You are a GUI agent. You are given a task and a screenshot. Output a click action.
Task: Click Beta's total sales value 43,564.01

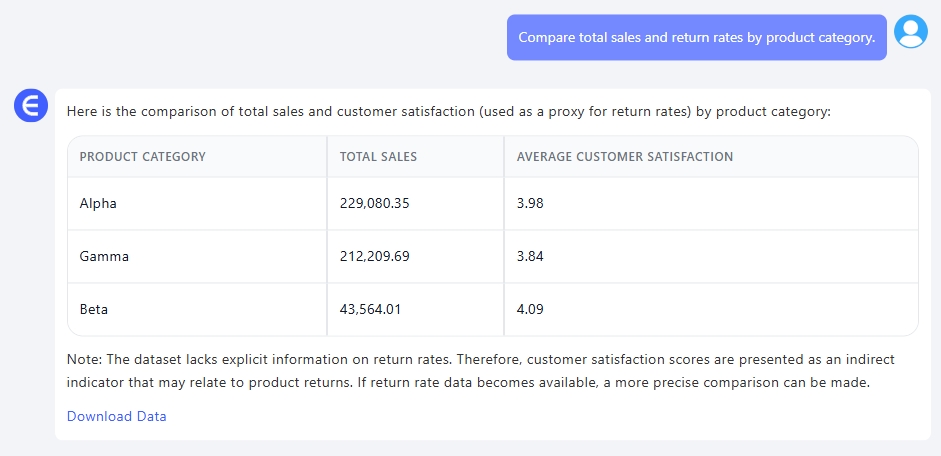pos(371,309)
